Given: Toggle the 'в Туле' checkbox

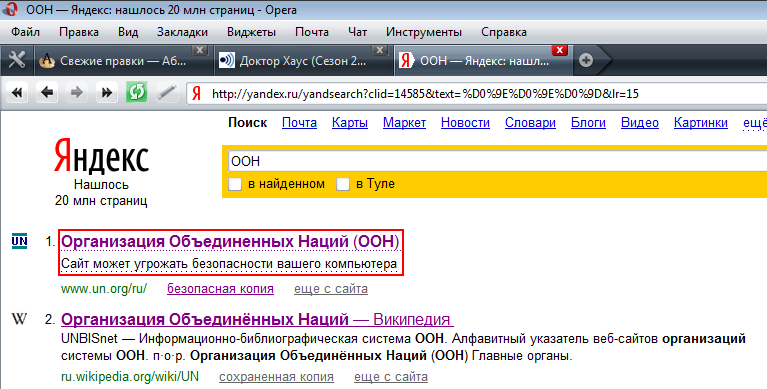Looking at the screenshot, I should point(343,184).
